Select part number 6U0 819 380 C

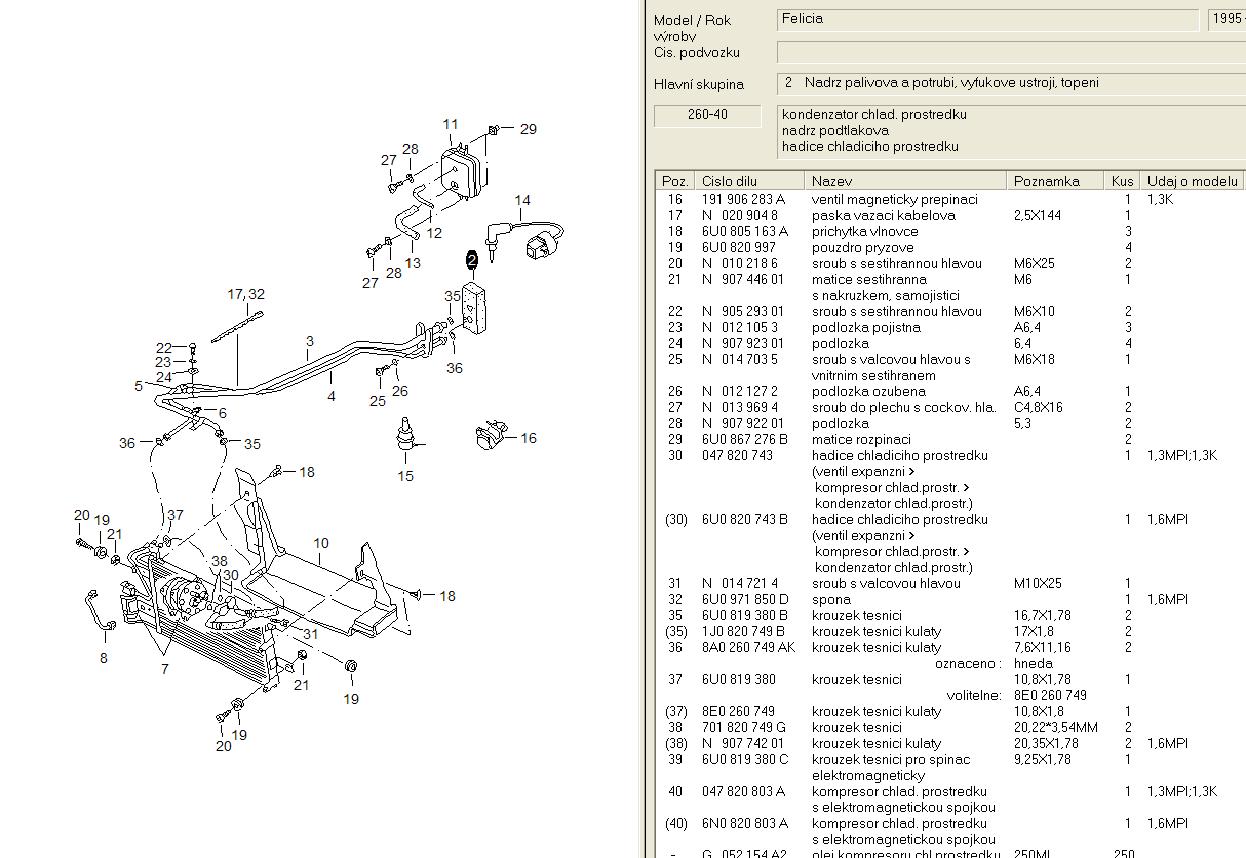click(x=744, y=759)
